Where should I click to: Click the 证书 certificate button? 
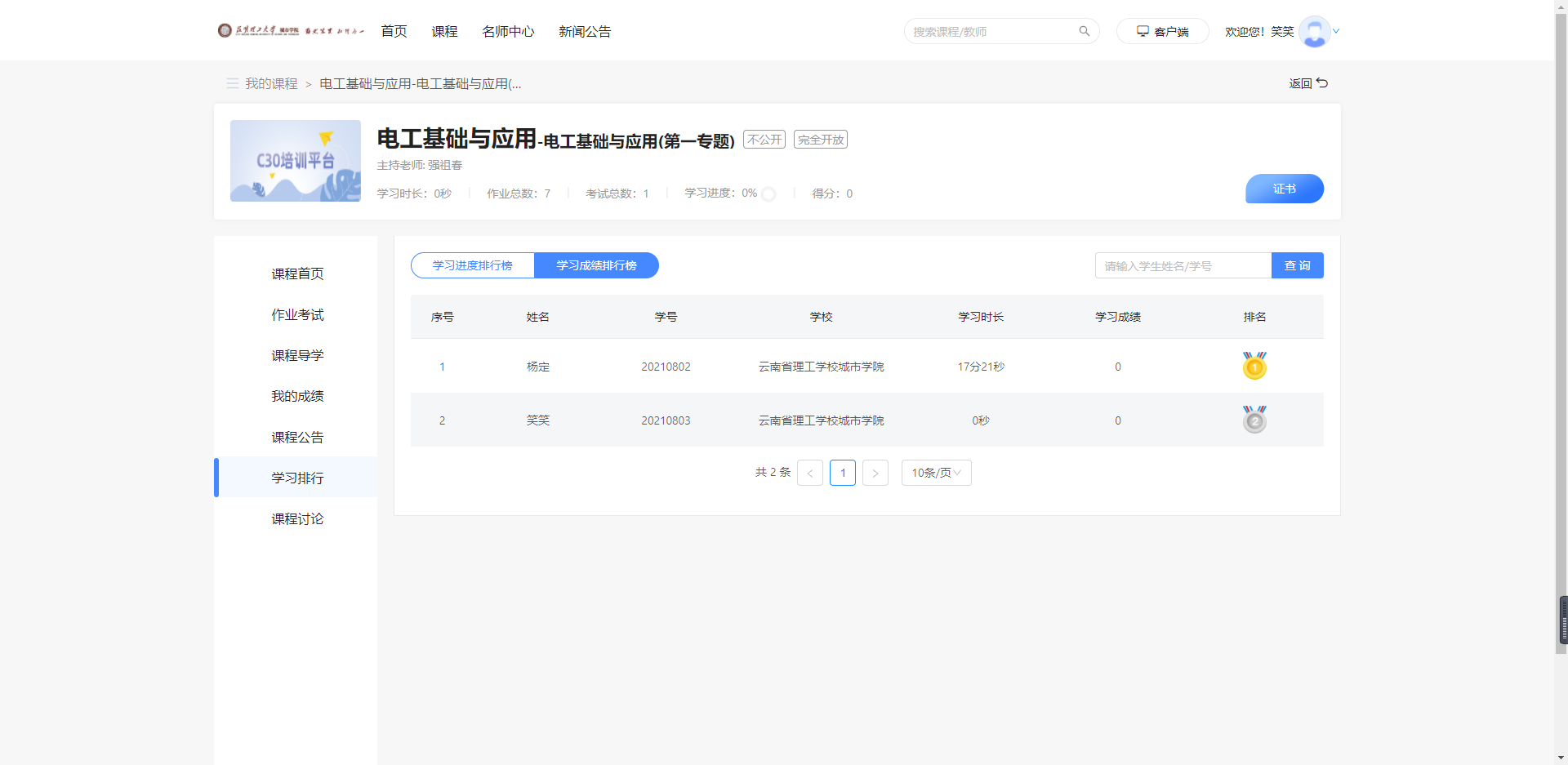tap(1284, 189)
